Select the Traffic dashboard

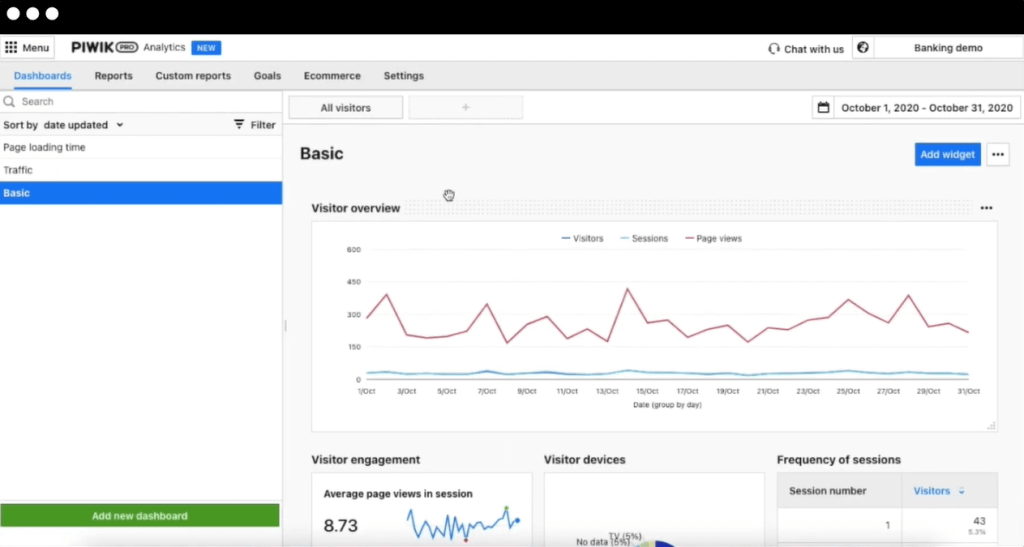[x=141, y=170]
